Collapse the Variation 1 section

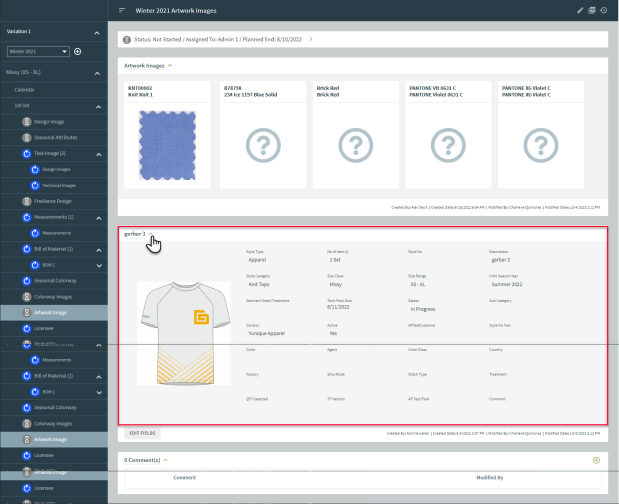[98, 31]
